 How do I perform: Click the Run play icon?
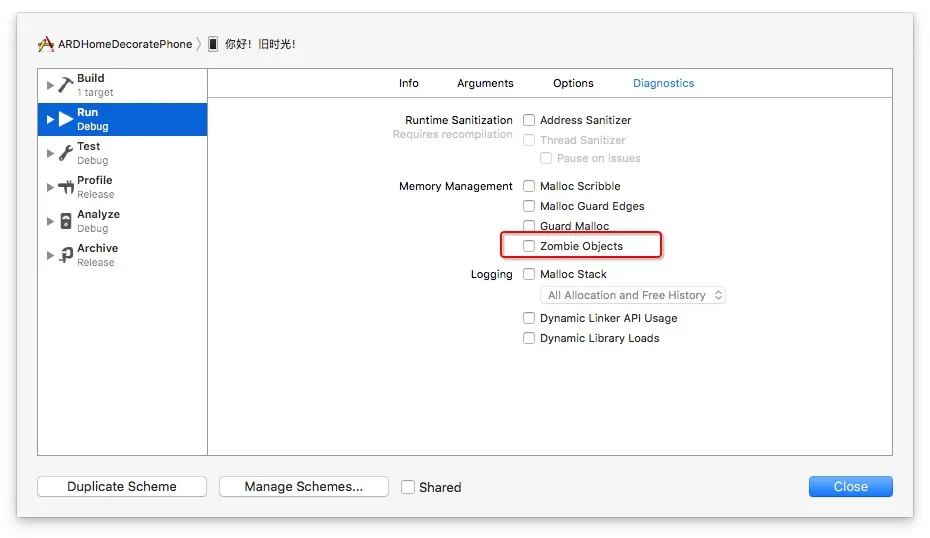pyautogui.click(x=66, y=119)
